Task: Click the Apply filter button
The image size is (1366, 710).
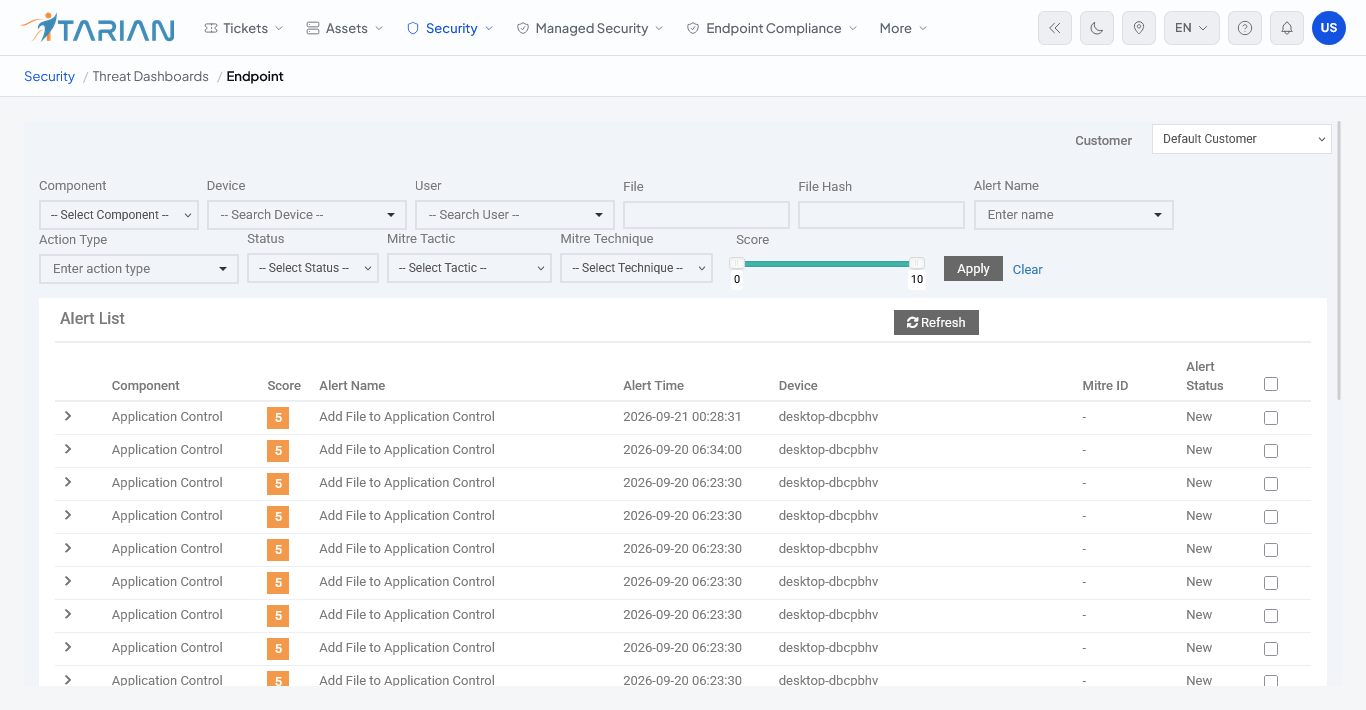Action: [x=973, y=268]
